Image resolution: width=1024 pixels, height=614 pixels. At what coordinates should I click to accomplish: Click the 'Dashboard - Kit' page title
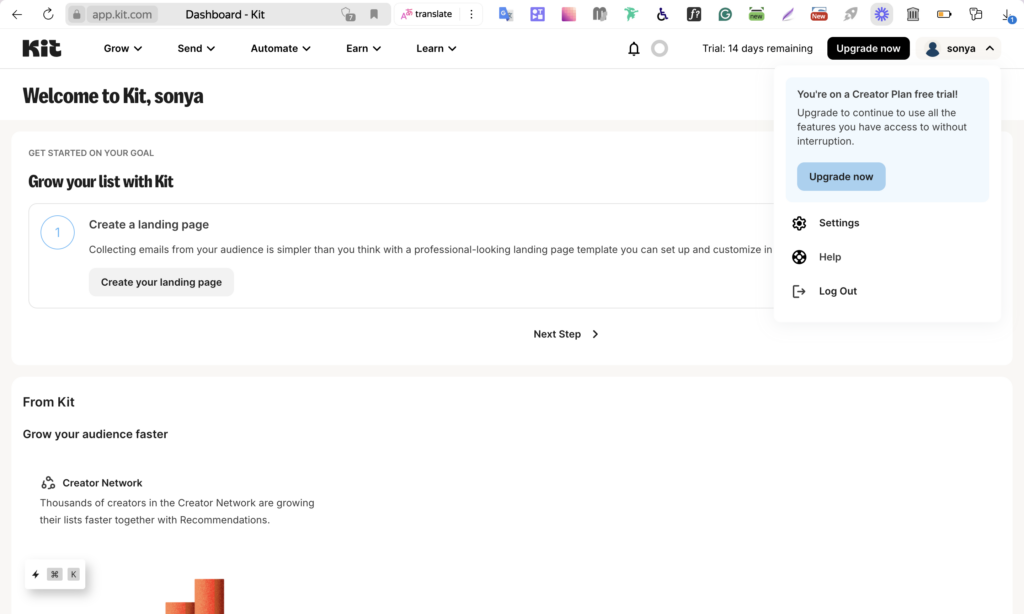[x=225, y=14]
